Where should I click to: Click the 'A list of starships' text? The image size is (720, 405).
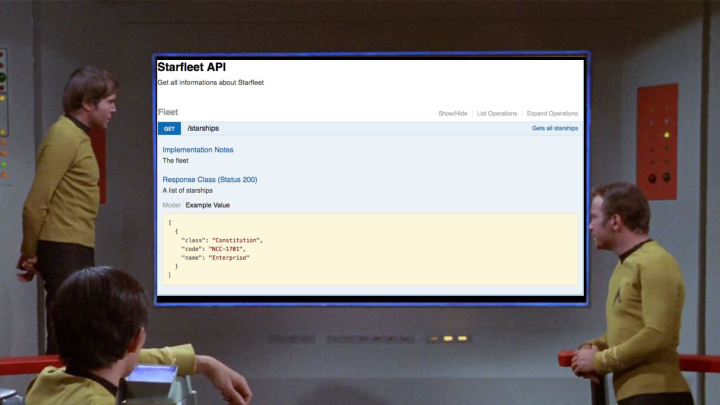(x=187, y=190)
